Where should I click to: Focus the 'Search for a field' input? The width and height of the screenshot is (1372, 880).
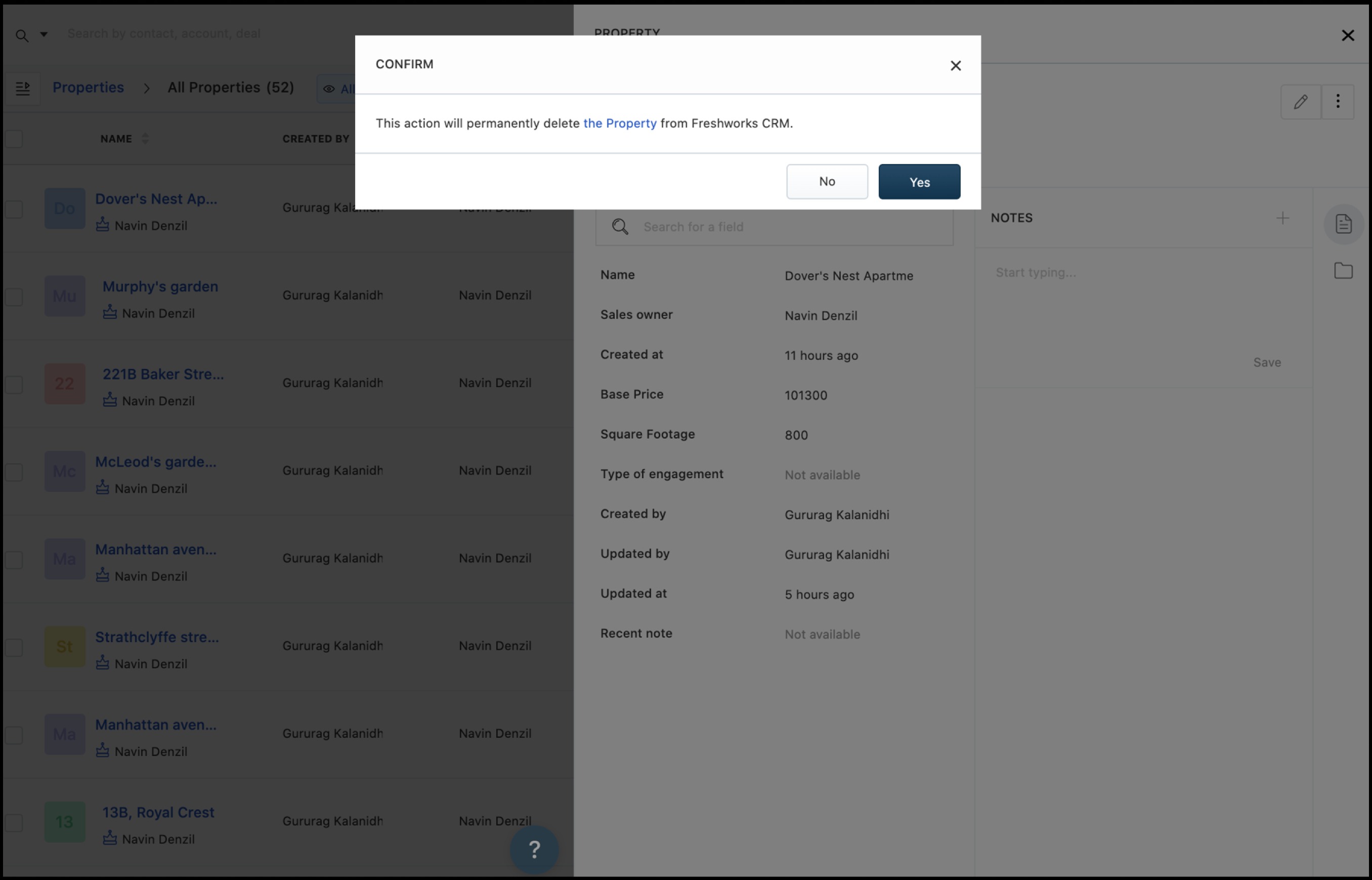tap(774, 227)
